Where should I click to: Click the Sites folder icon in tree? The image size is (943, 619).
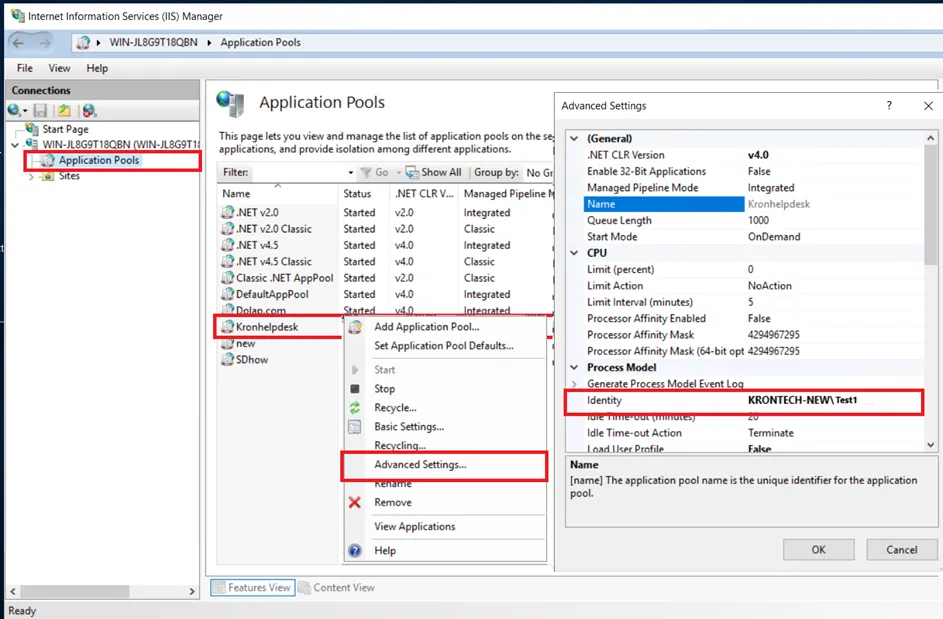(x=48, y=176)
